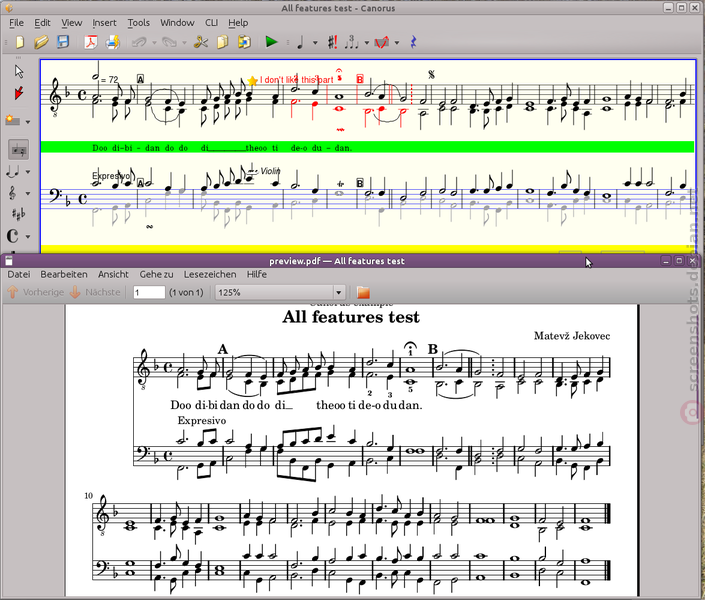Click the red 'I don't like this part' annotation

(297, 80)
